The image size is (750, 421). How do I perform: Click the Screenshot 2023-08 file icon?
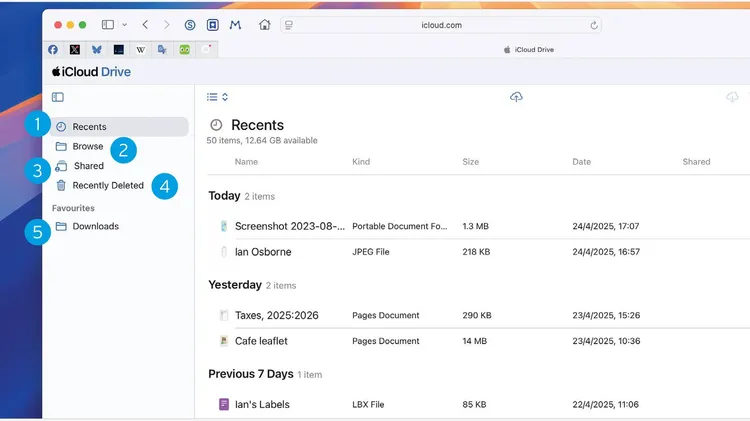pos(224,226)
